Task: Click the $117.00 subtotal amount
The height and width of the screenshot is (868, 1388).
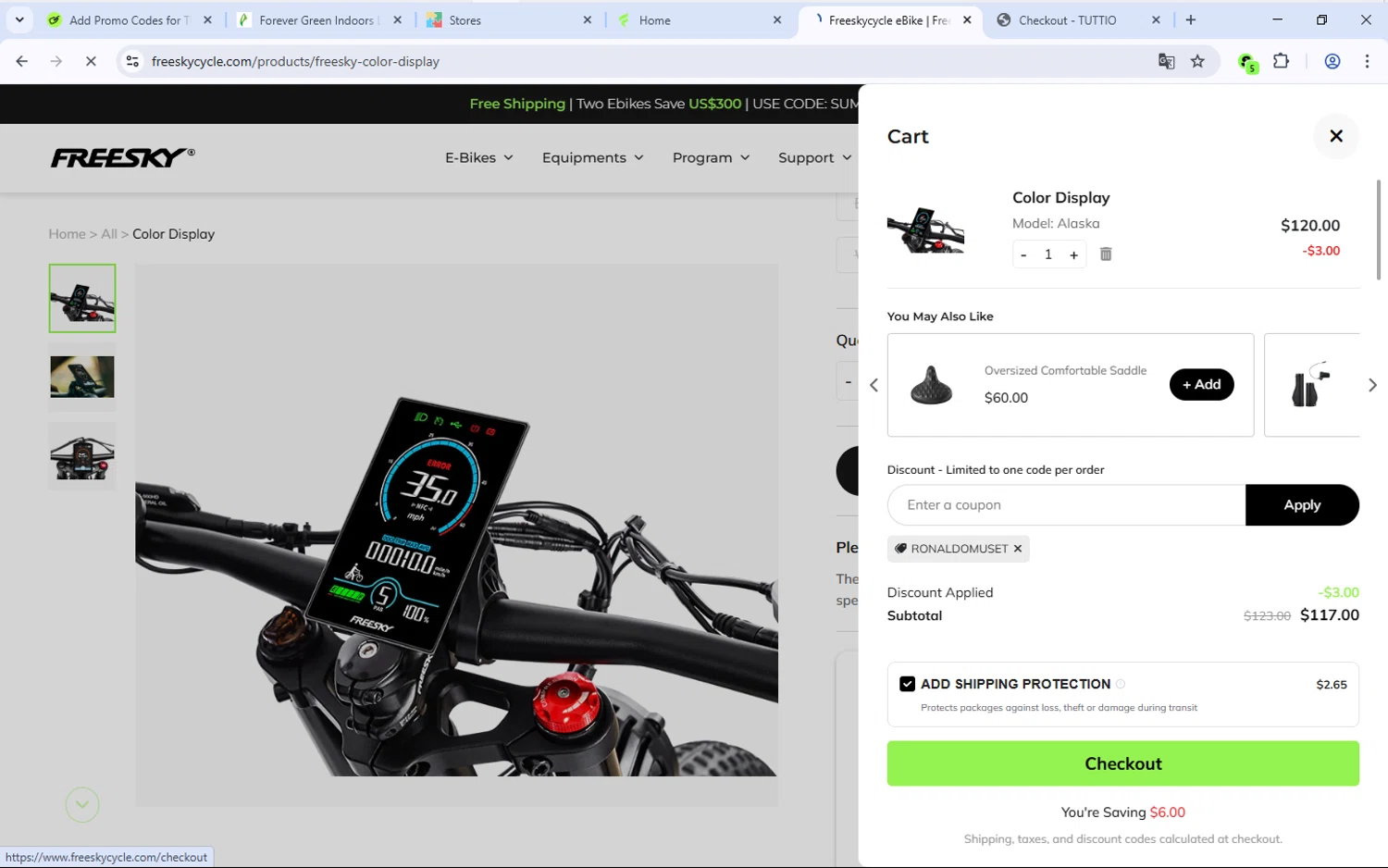Action: (x=1329, y=615)
